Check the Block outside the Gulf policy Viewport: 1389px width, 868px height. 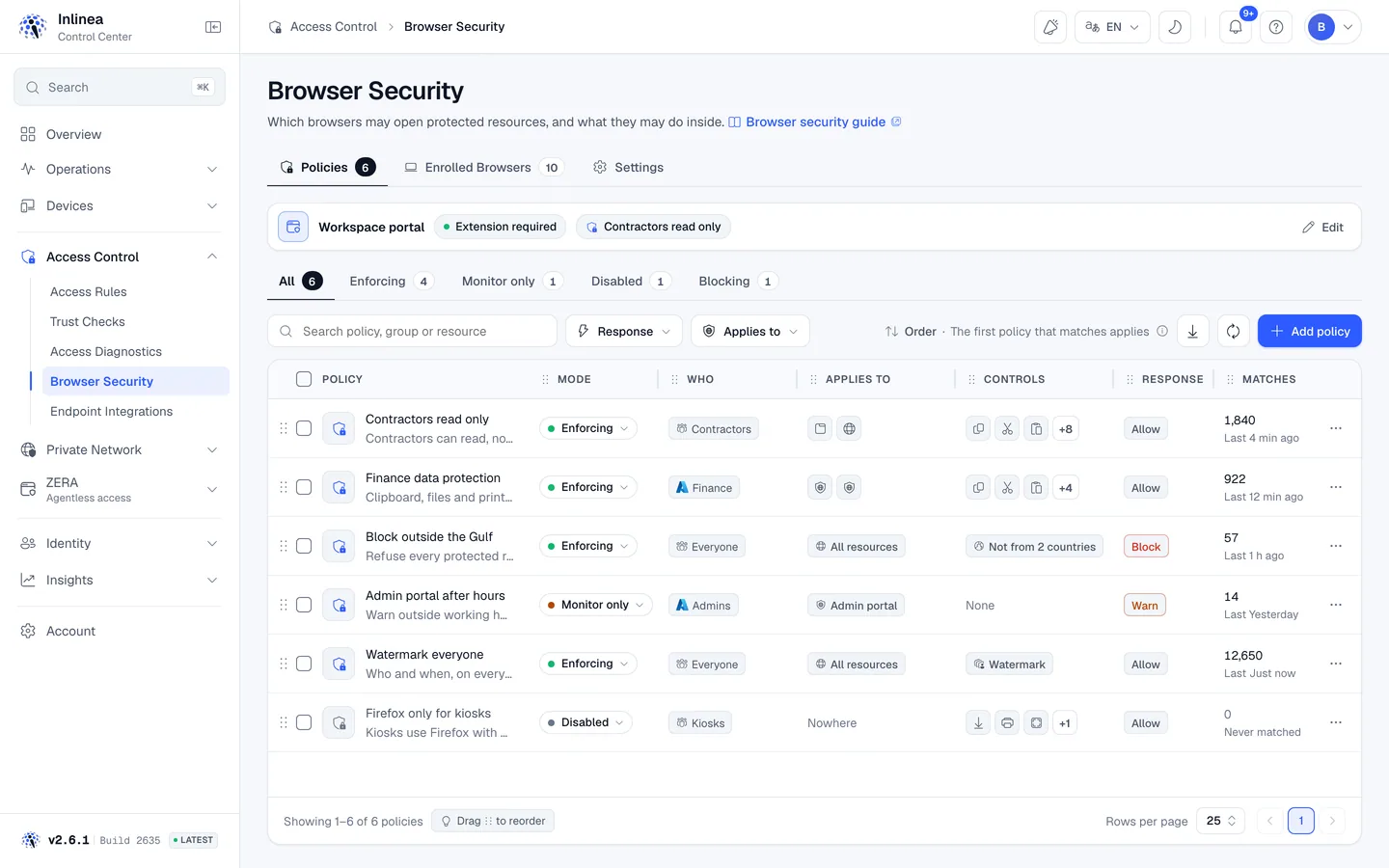304,546
